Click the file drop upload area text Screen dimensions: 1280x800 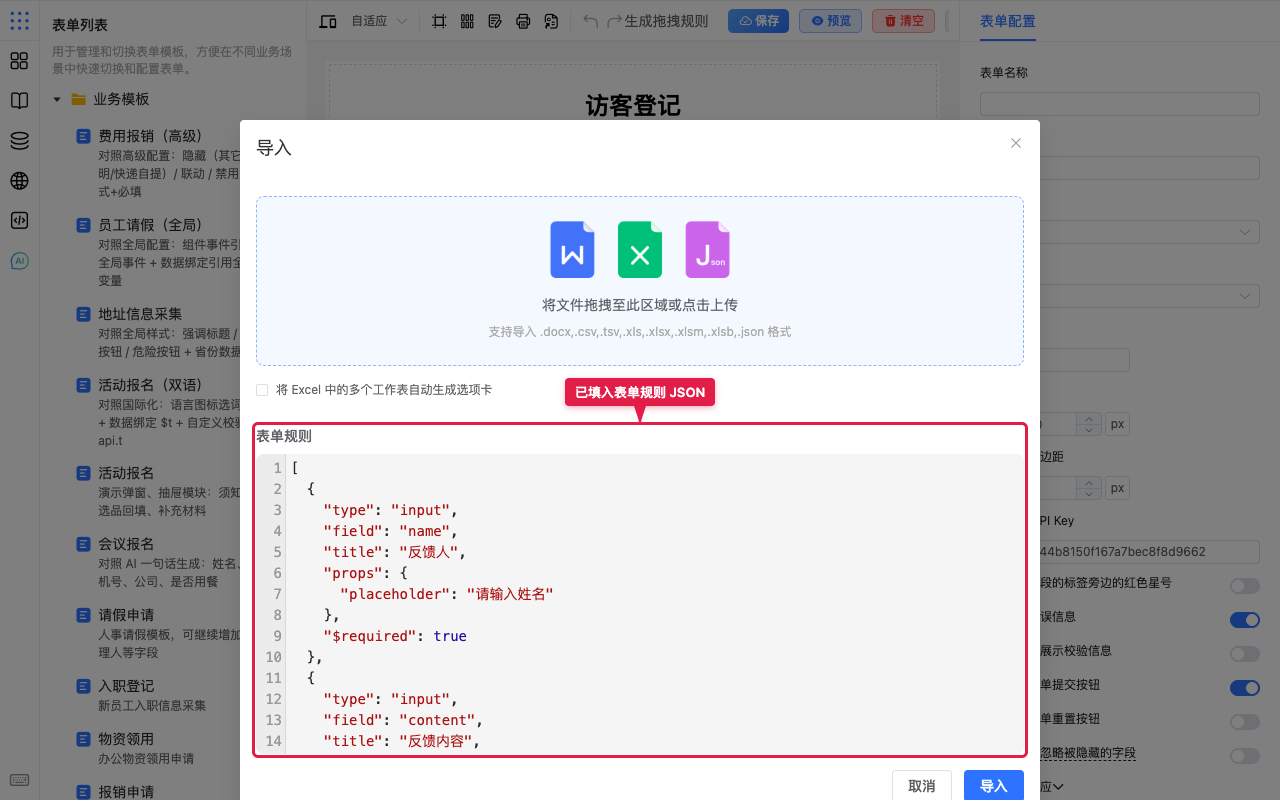(640, 305)
